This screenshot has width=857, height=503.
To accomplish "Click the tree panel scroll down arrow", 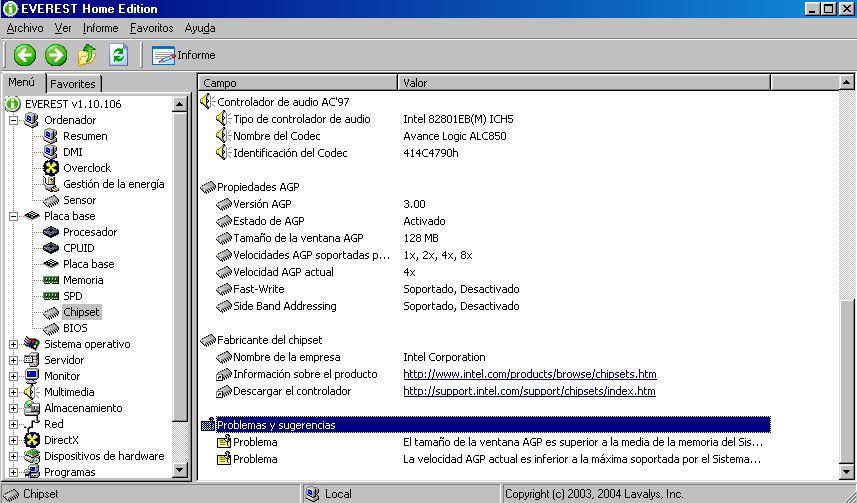I will [180, 470].
